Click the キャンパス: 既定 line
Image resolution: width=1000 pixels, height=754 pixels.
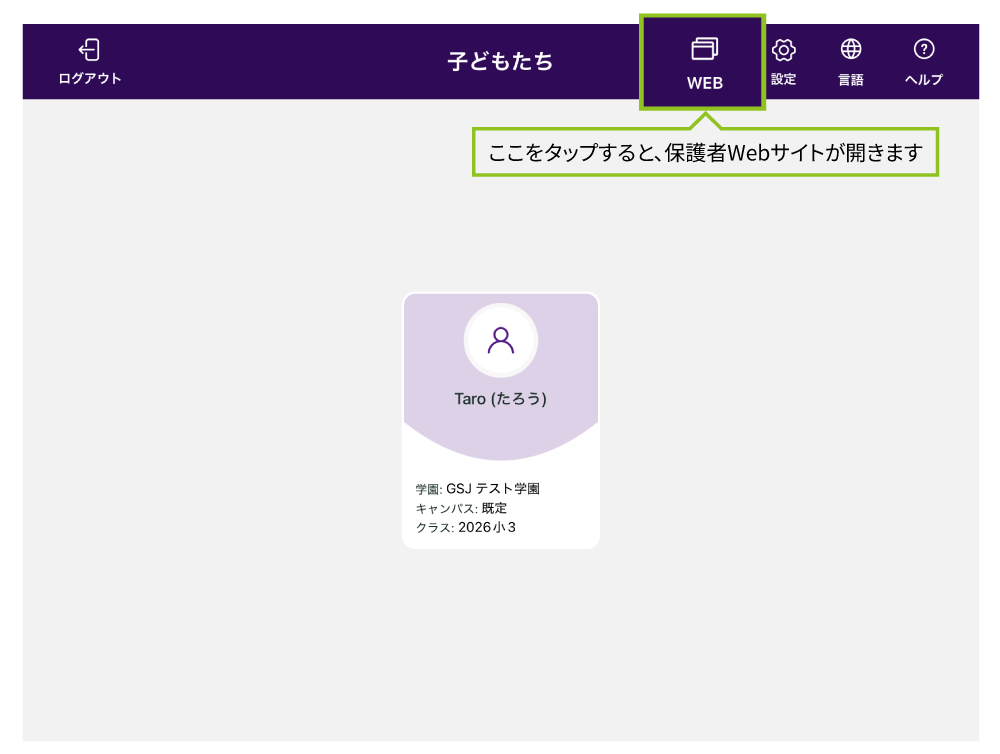[x=461, y=508]
